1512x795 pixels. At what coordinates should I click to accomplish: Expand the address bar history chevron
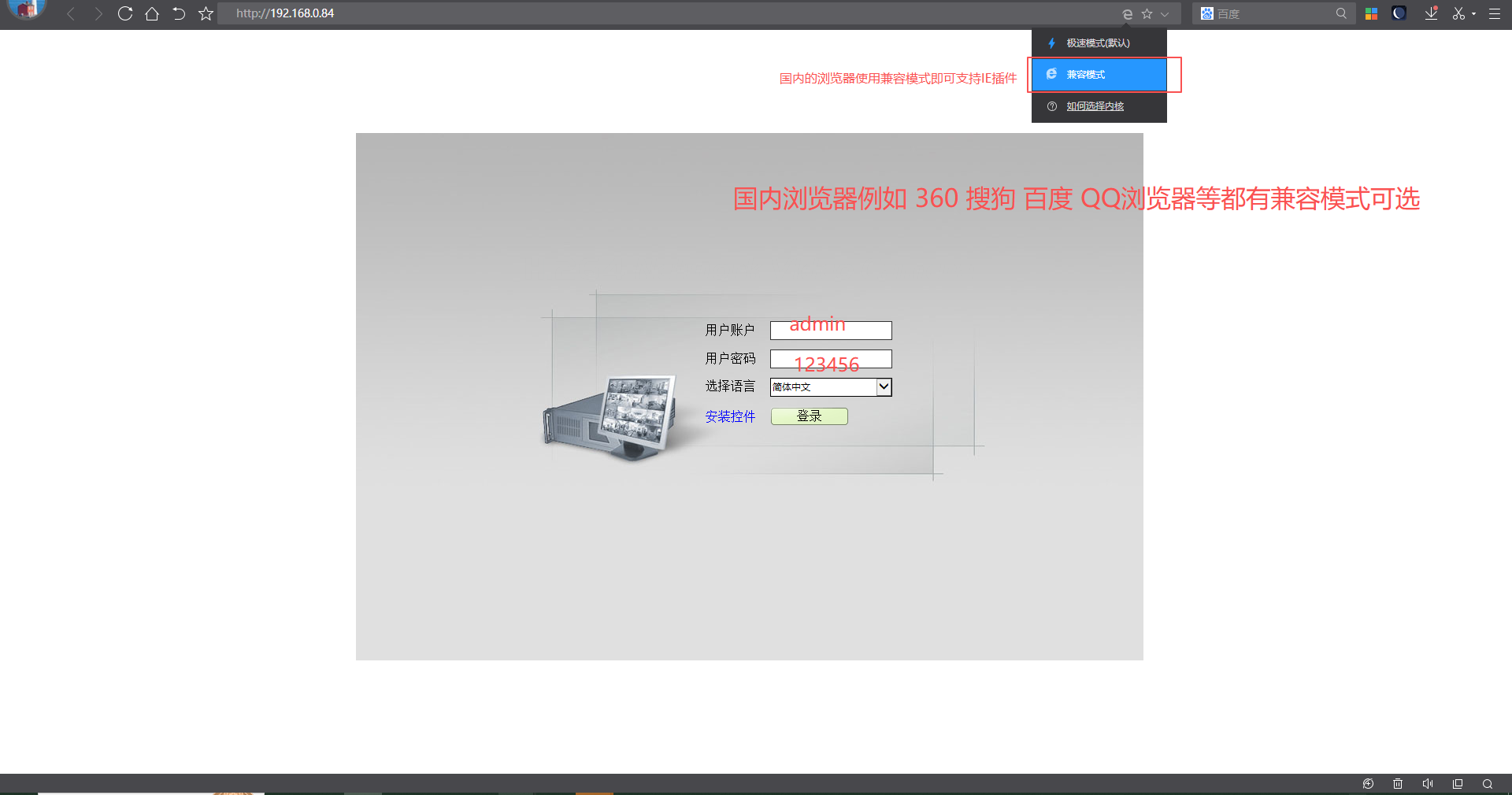tap(1165, 13)
